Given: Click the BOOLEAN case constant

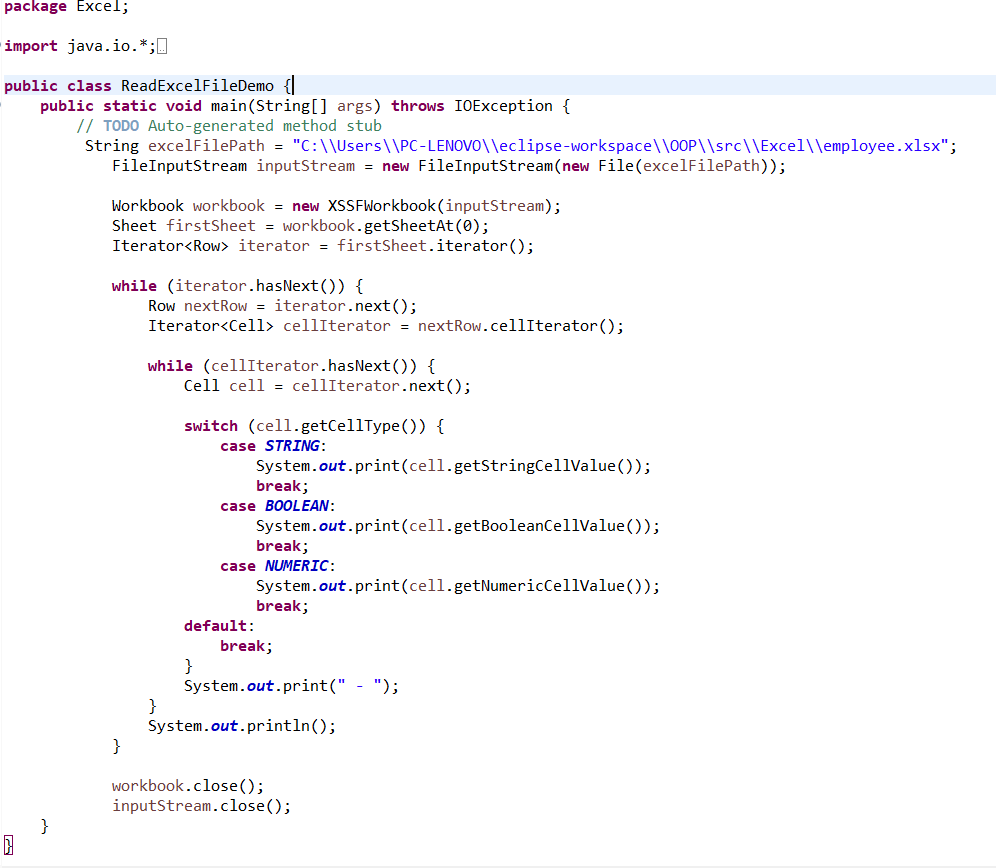Looking at the screenshot, I should coord(297,506).
